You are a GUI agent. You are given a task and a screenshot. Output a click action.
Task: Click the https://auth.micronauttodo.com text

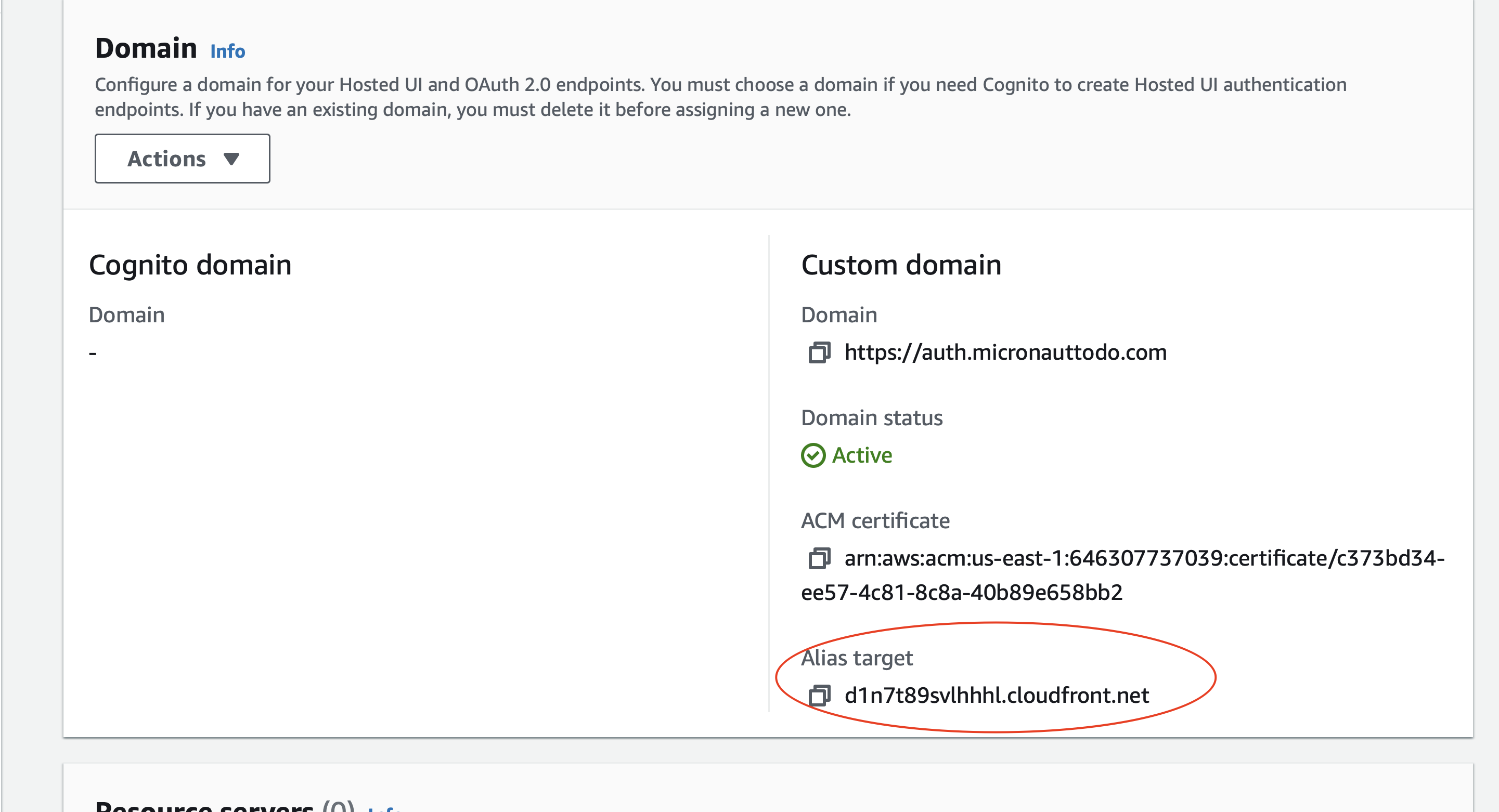coord(1005,352)
